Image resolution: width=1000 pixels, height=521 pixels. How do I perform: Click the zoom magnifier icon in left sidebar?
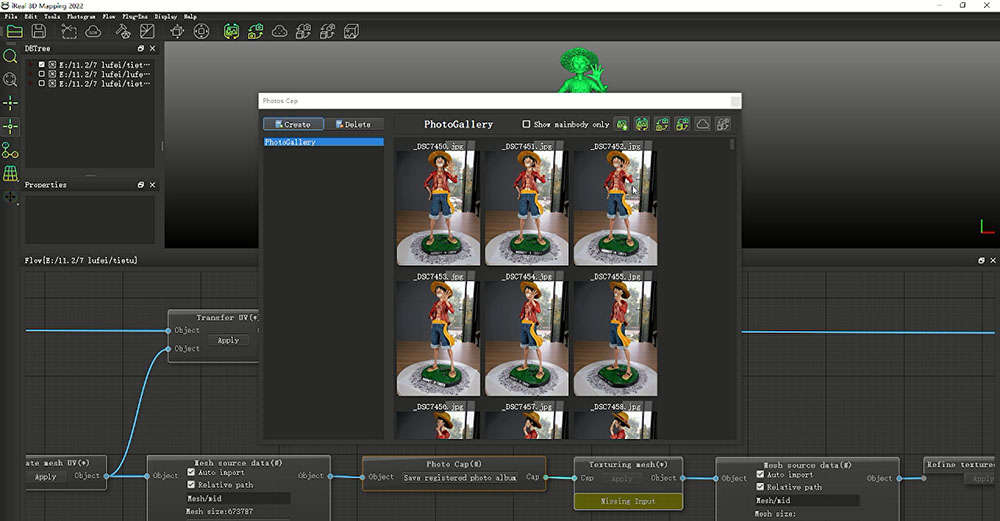pos(11,56)
